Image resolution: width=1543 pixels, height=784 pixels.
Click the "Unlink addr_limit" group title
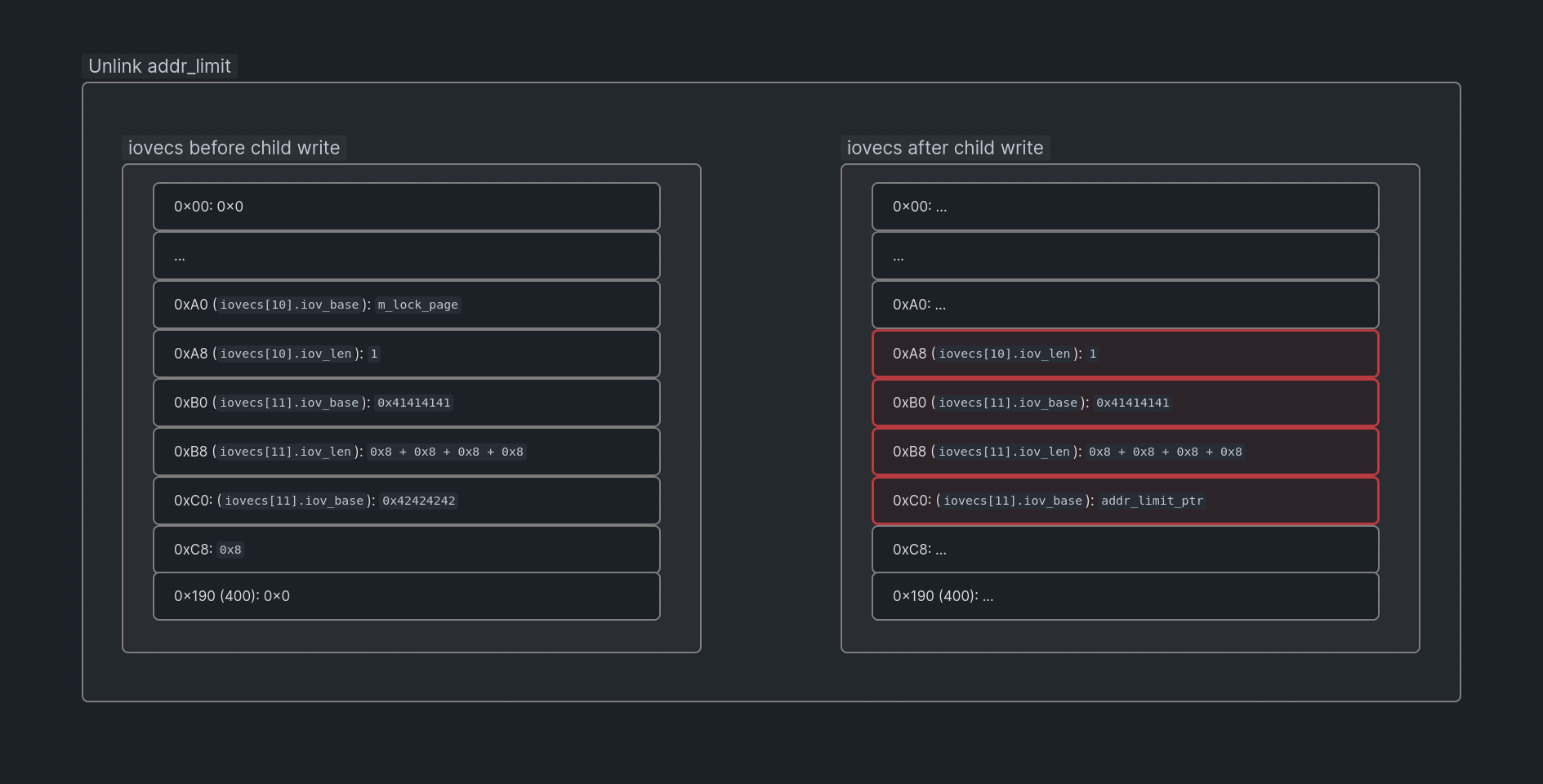tap(159, 66)
